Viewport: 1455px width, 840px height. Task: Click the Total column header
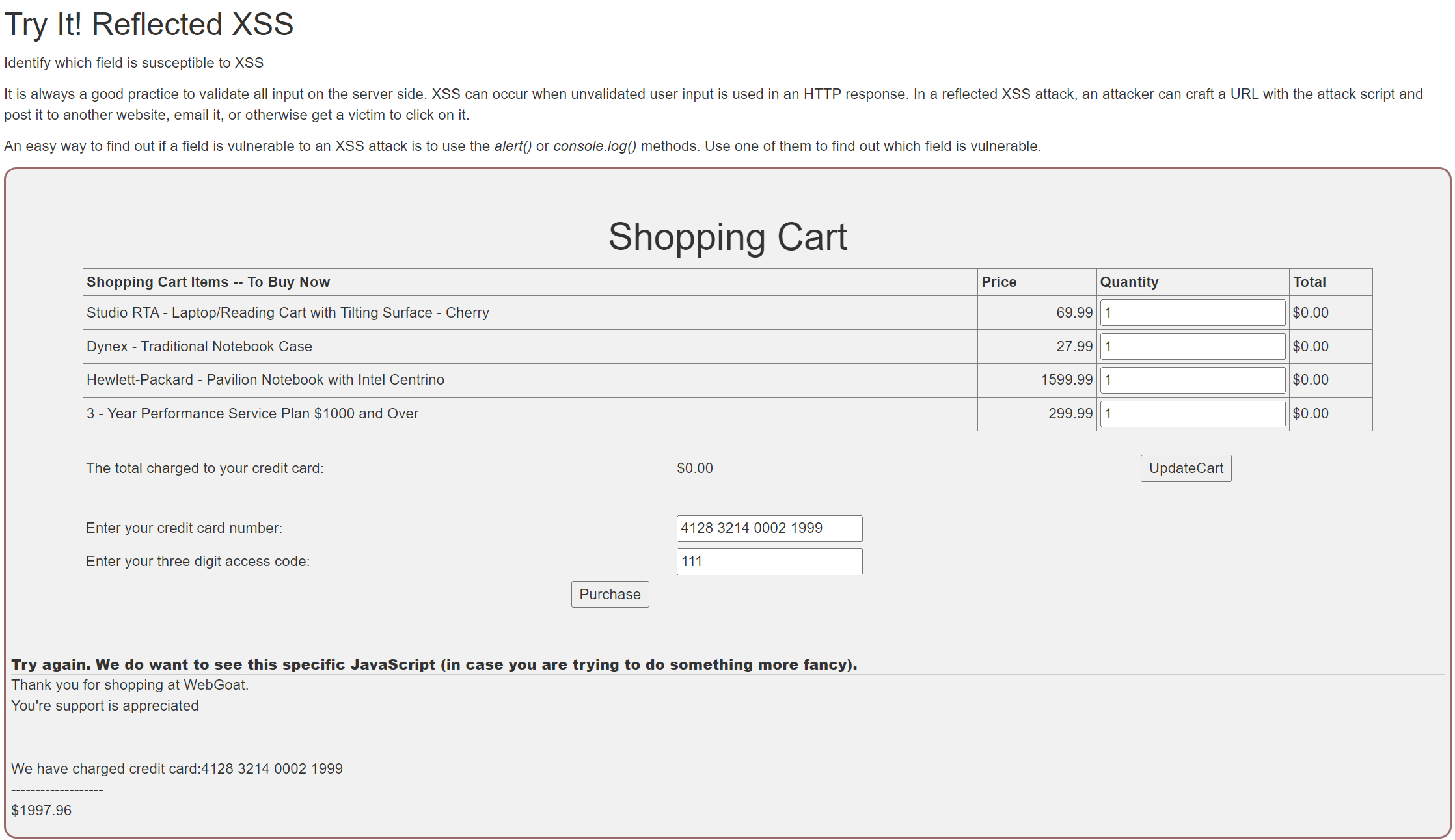[x=1309, y=282]
